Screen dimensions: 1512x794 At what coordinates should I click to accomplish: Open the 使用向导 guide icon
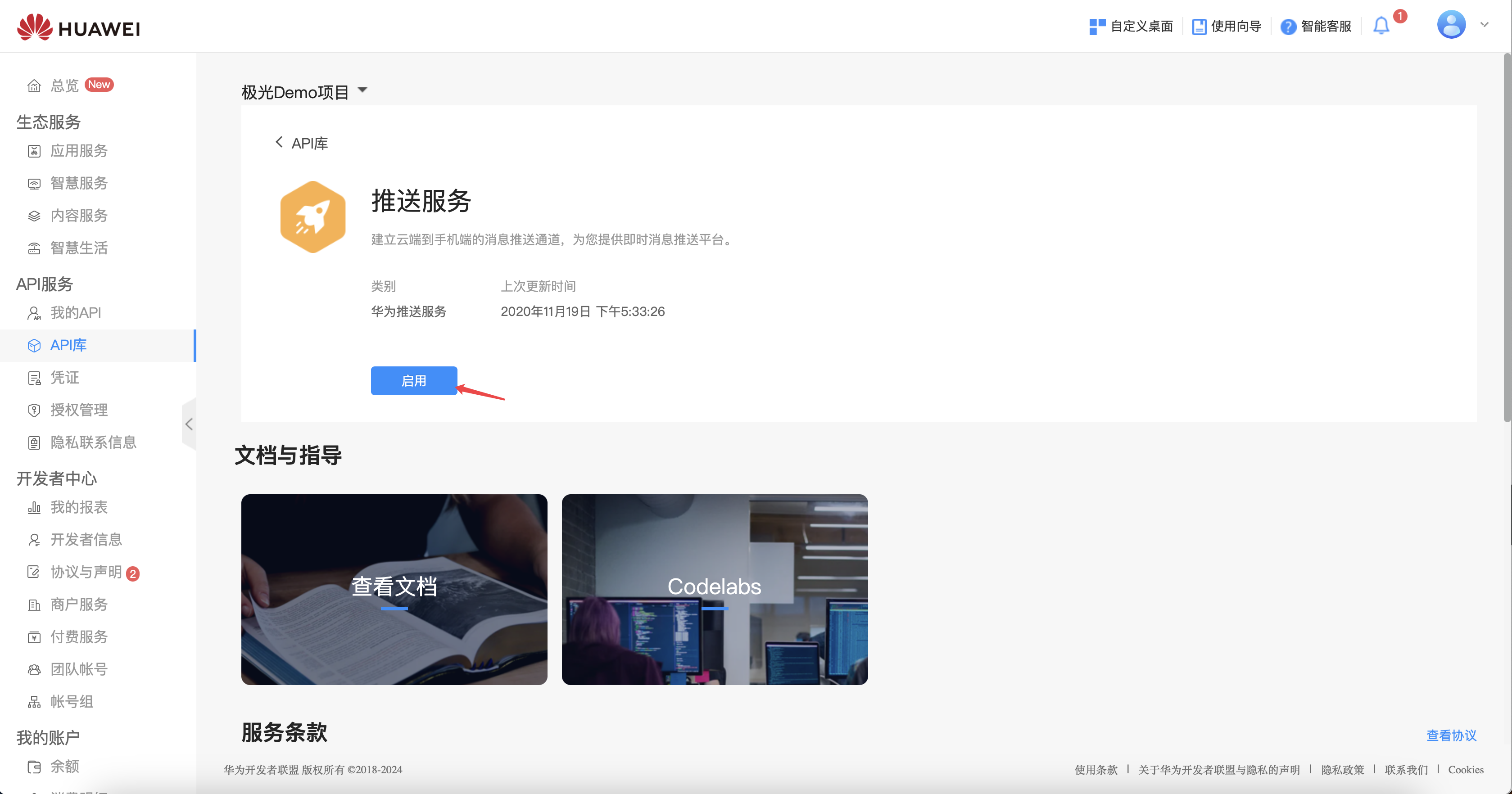coord(1199,27)
